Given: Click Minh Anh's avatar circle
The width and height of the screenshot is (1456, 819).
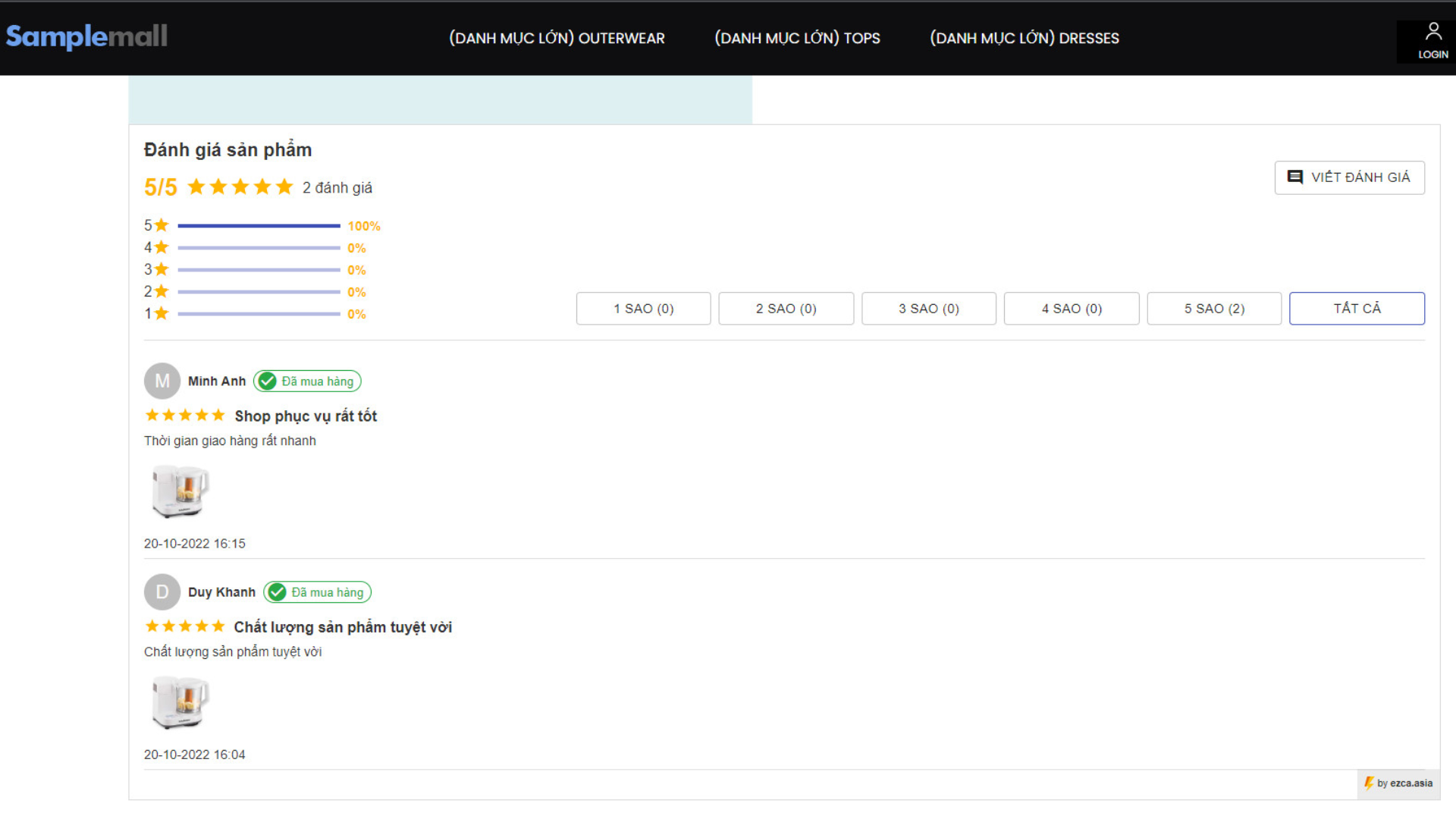Looking at the screenshot, I should coord(162,381).
